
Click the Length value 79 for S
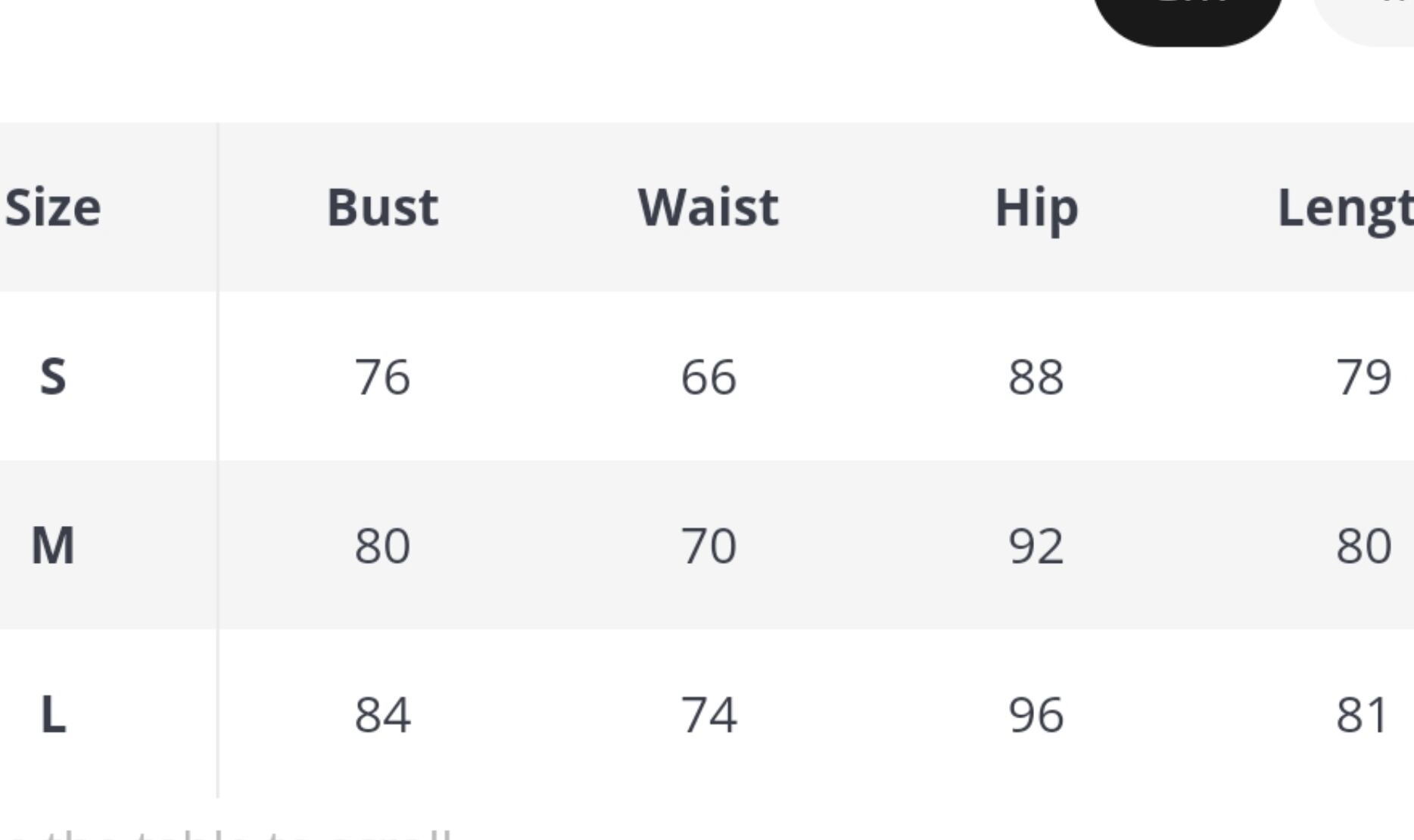1363,377
